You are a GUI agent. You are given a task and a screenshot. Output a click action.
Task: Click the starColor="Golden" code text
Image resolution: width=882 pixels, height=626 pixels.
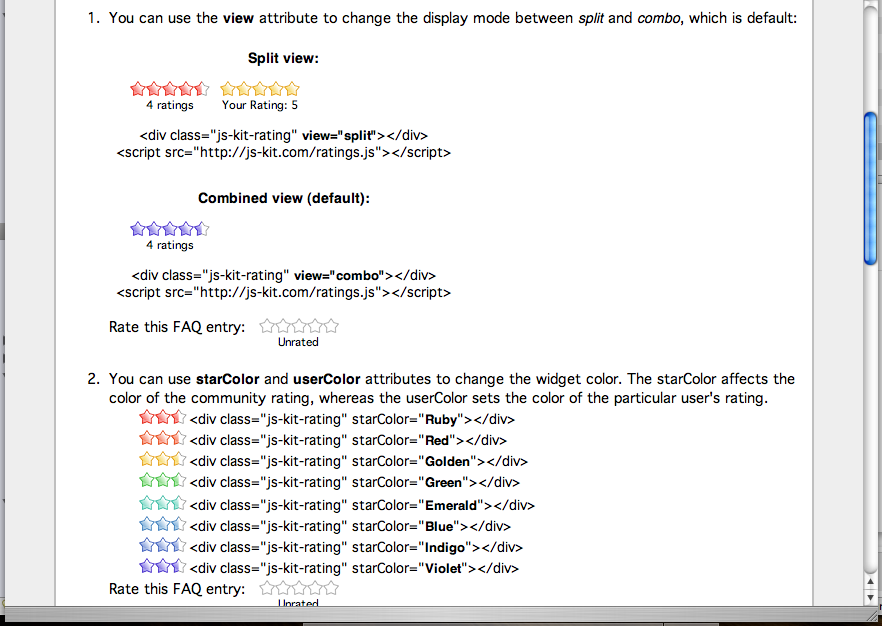tap(359, 461)
